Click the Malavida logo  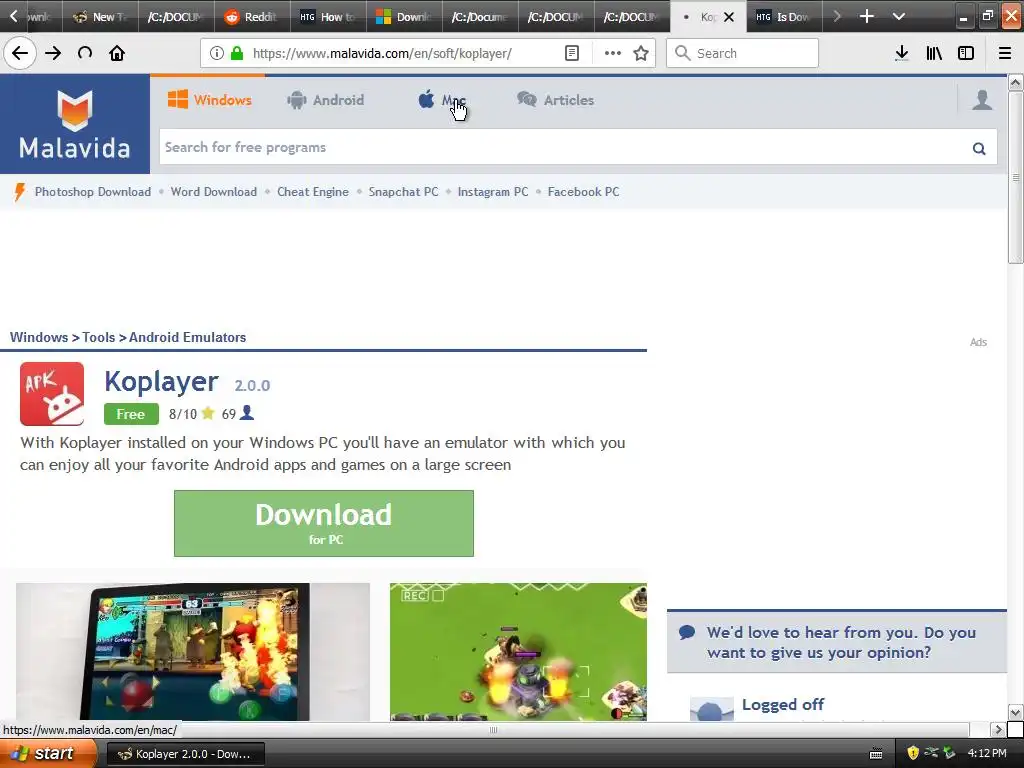[74, 124]
